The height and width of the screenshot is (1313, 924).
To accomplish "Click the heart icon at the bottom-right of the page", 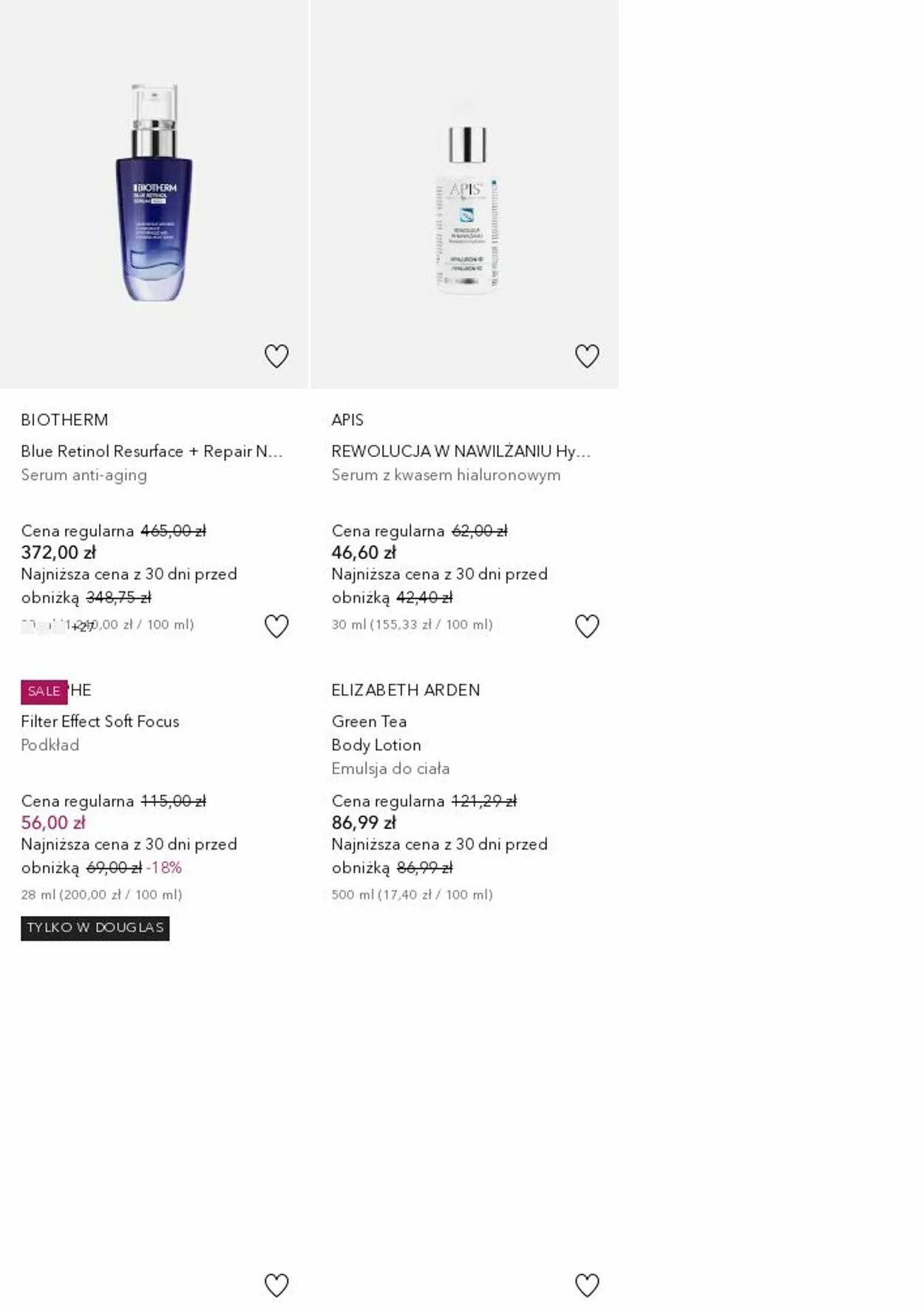I will pos(587,1285).
